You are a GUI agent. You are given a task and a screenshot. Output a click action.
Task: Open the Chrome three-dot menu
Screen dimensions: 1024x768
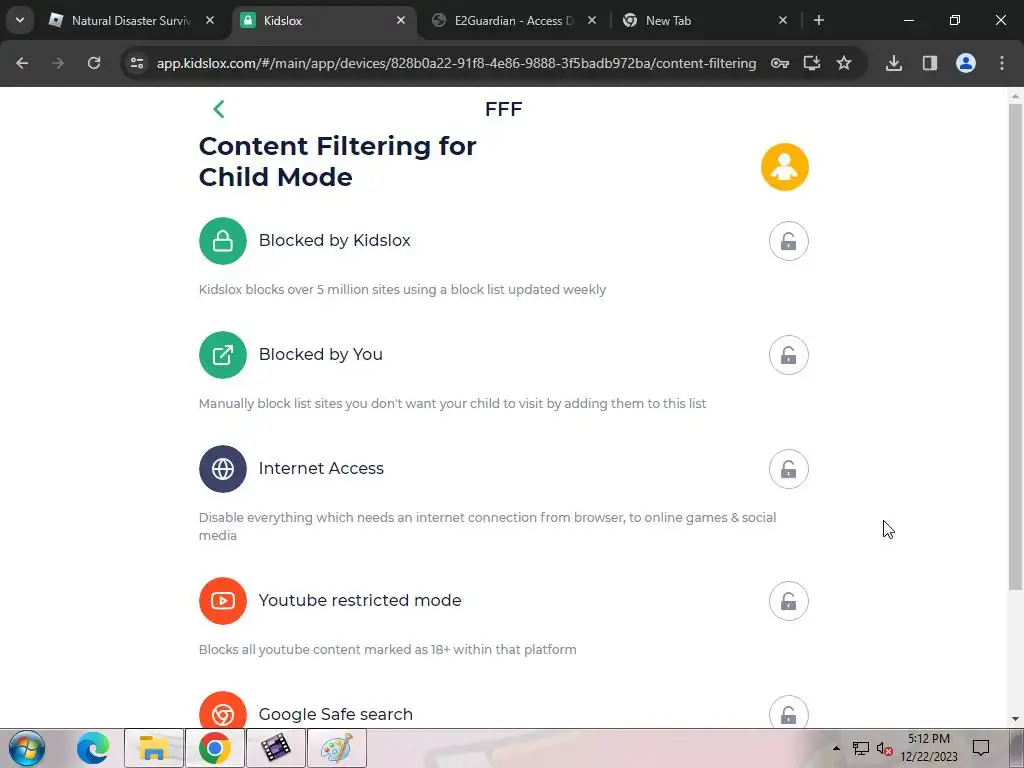tap(1002, 63)
